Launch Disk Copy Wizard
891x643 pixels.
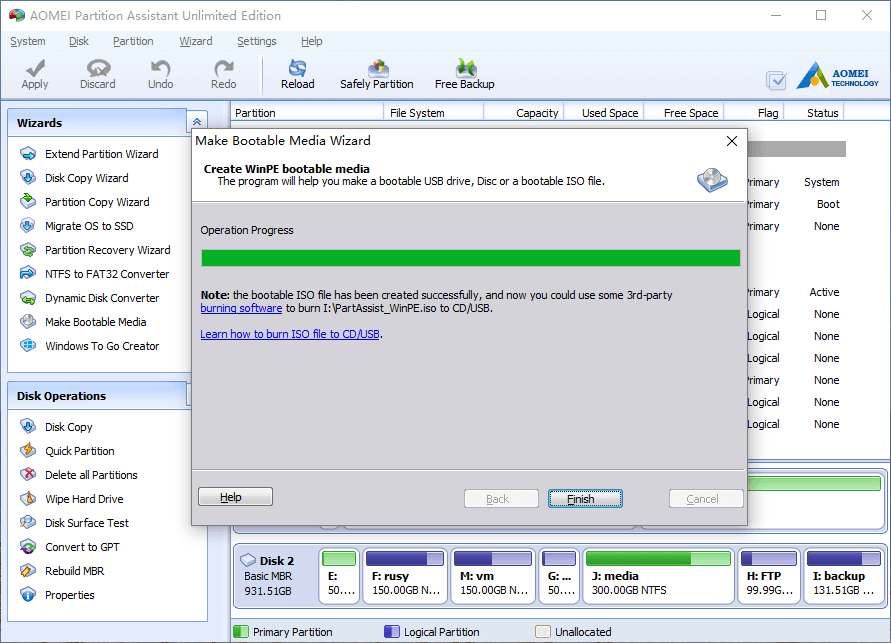tap(87, 178)
